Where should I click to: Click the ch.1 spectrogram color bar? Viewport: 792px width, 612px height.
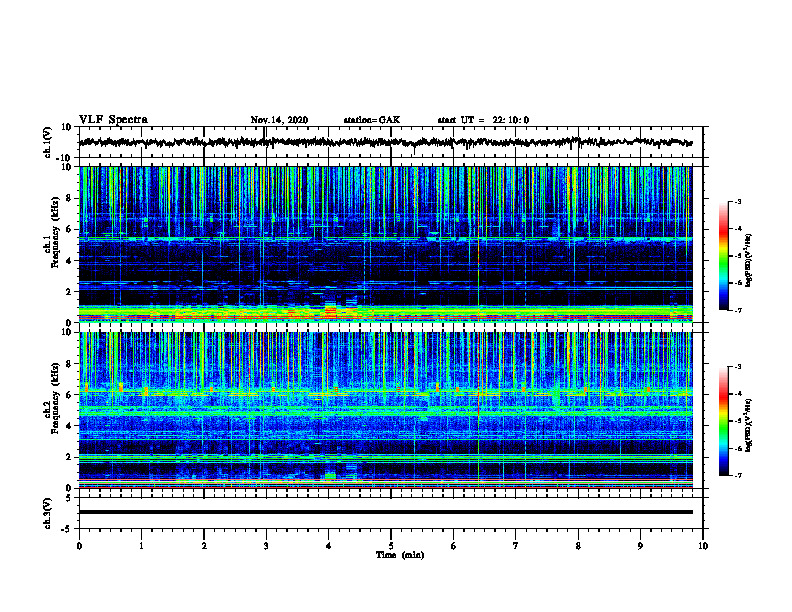pos(723,256)
